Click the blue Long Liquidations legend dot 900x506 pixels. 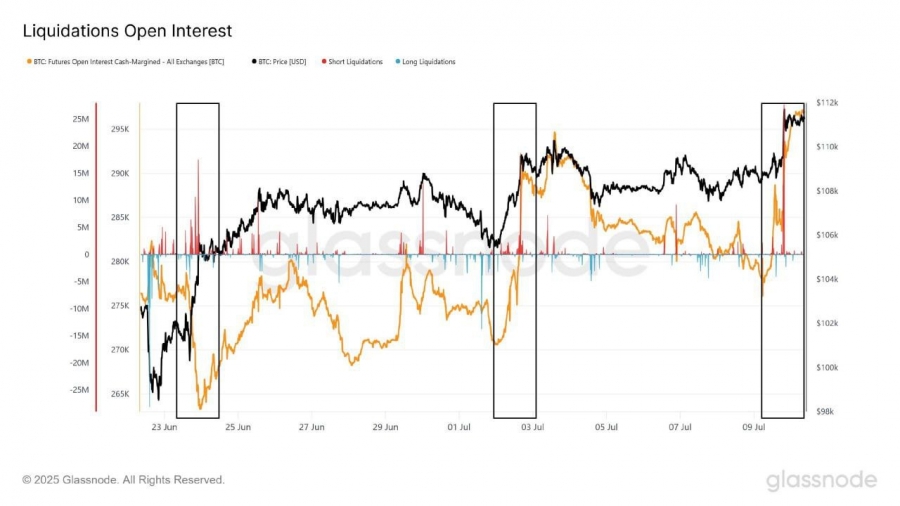398,61
